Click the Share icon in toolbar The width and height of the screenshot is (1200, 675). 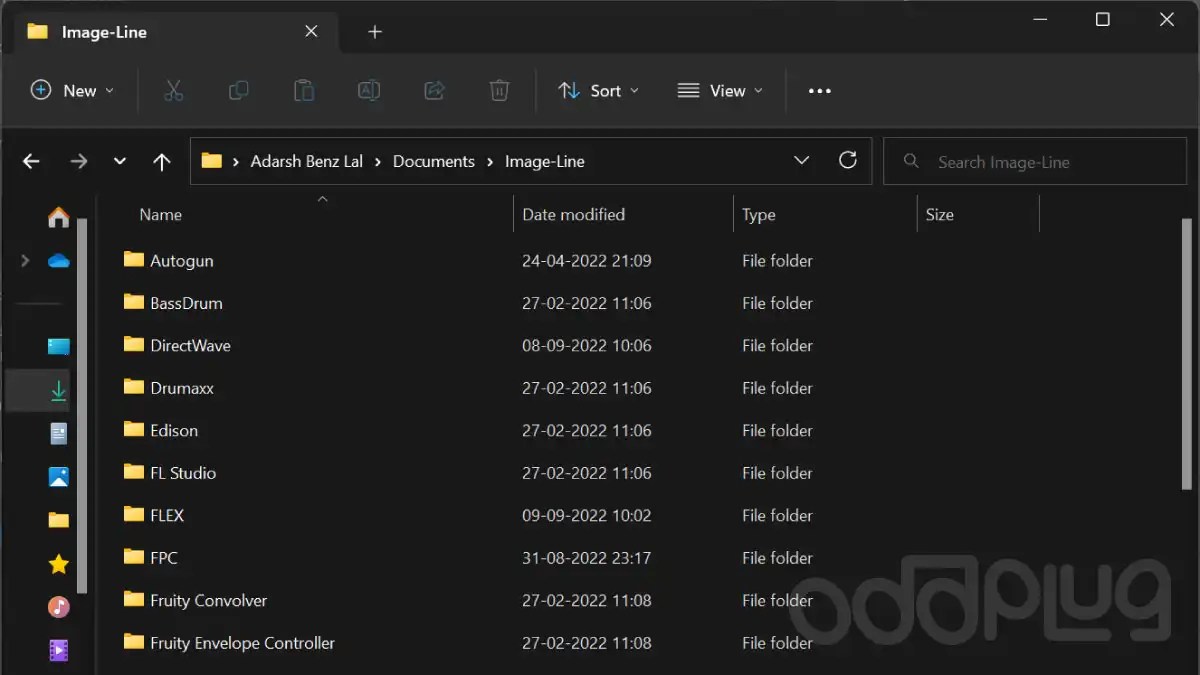(x=434, y=91)
